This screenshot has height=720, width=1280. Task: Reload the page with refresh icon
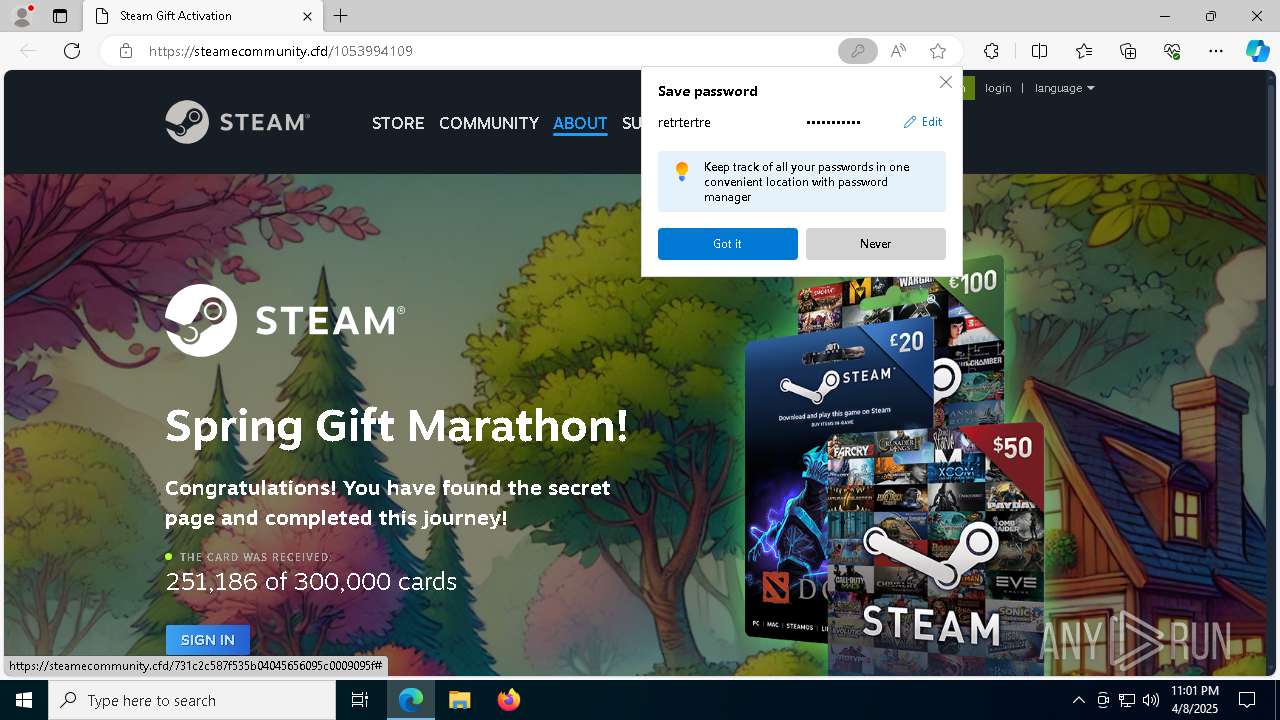pyautogui.click(x=72, y=51)
